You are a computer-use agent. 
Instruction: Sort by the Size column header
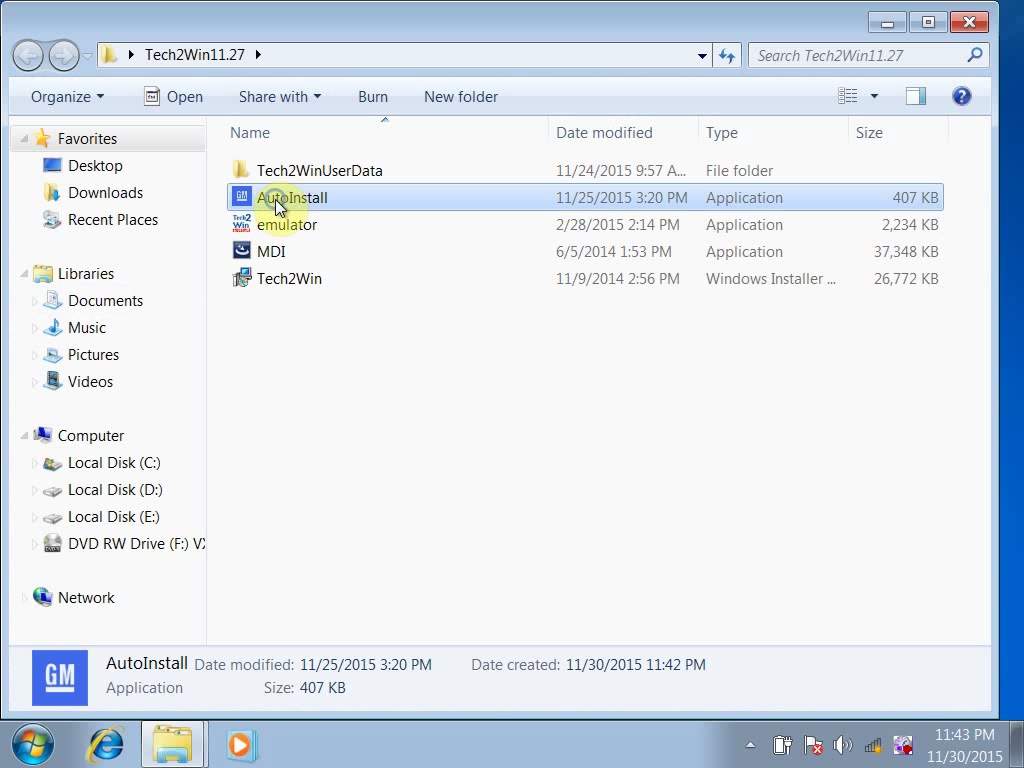tap(899, 133)
